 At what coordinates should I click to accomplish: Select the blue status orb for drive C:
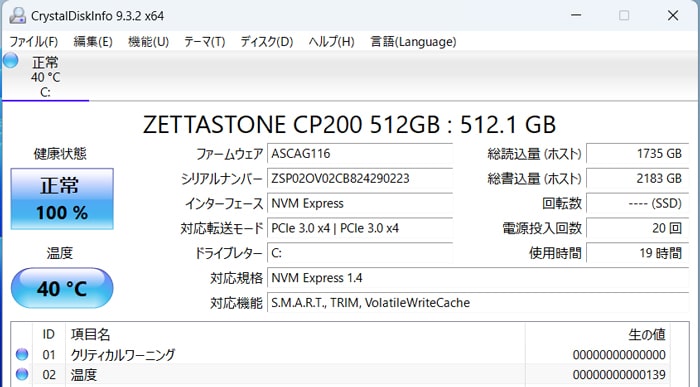tap(11, 60)
